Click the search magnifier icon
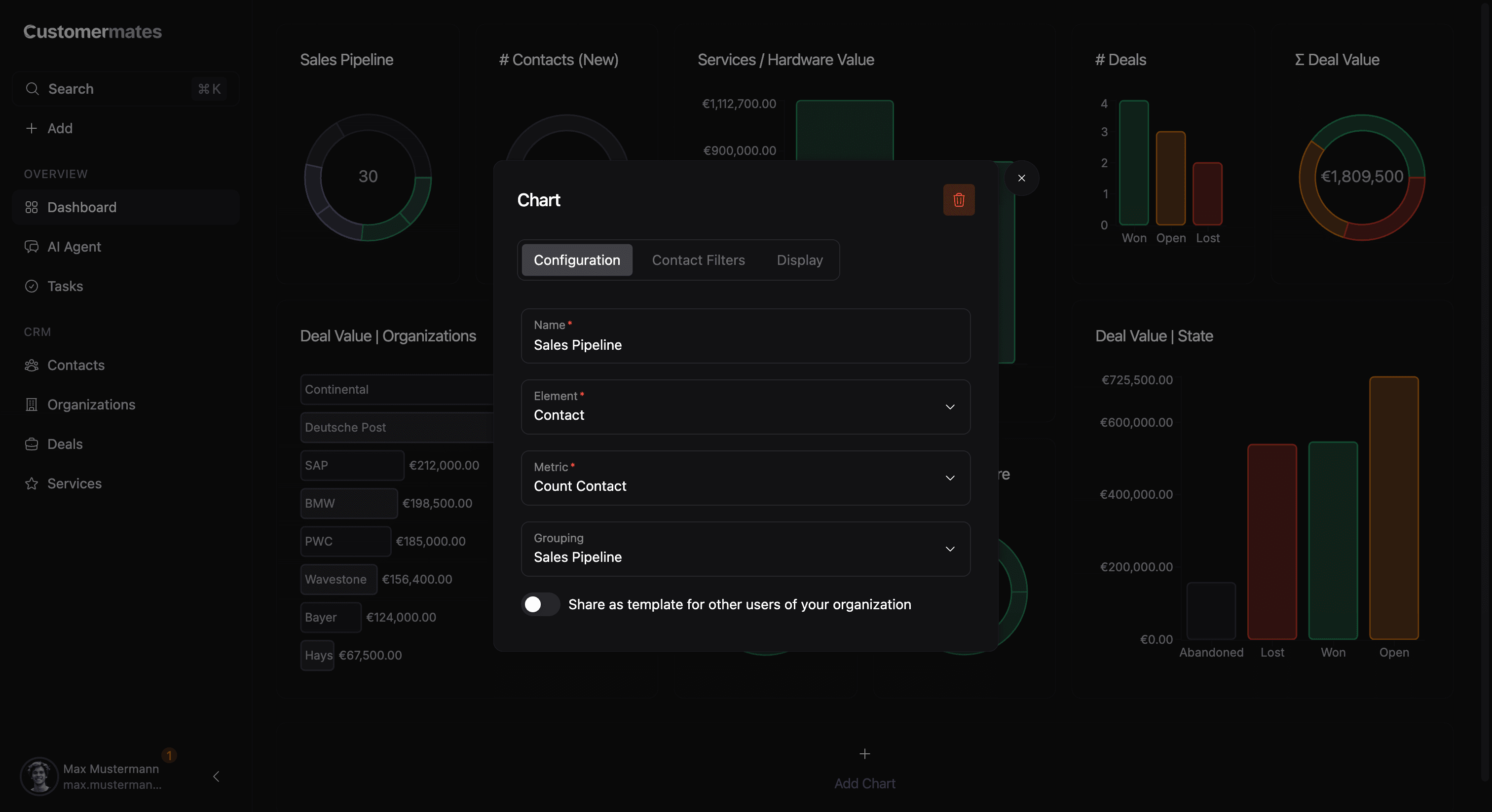 pyautogui.click(x=33, y=89)
